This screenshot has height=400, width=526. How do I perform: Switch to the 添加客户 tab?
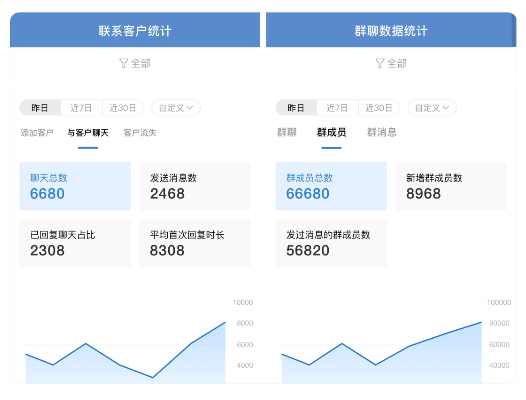coord(37,133)
